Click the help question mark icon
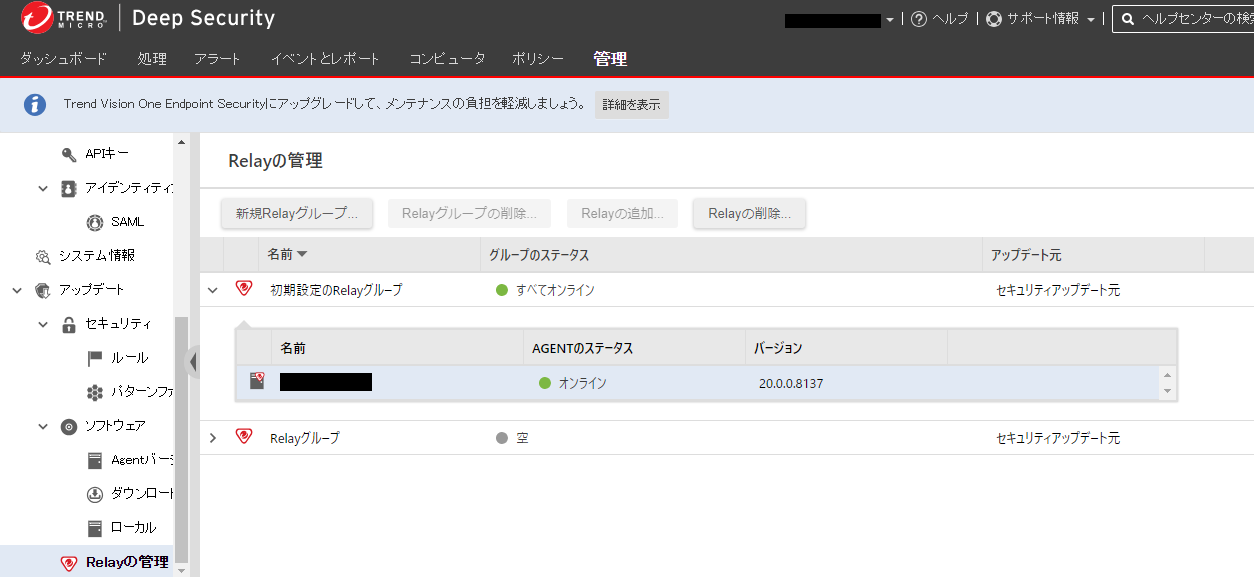1254x577 pixels. [920, 17]
